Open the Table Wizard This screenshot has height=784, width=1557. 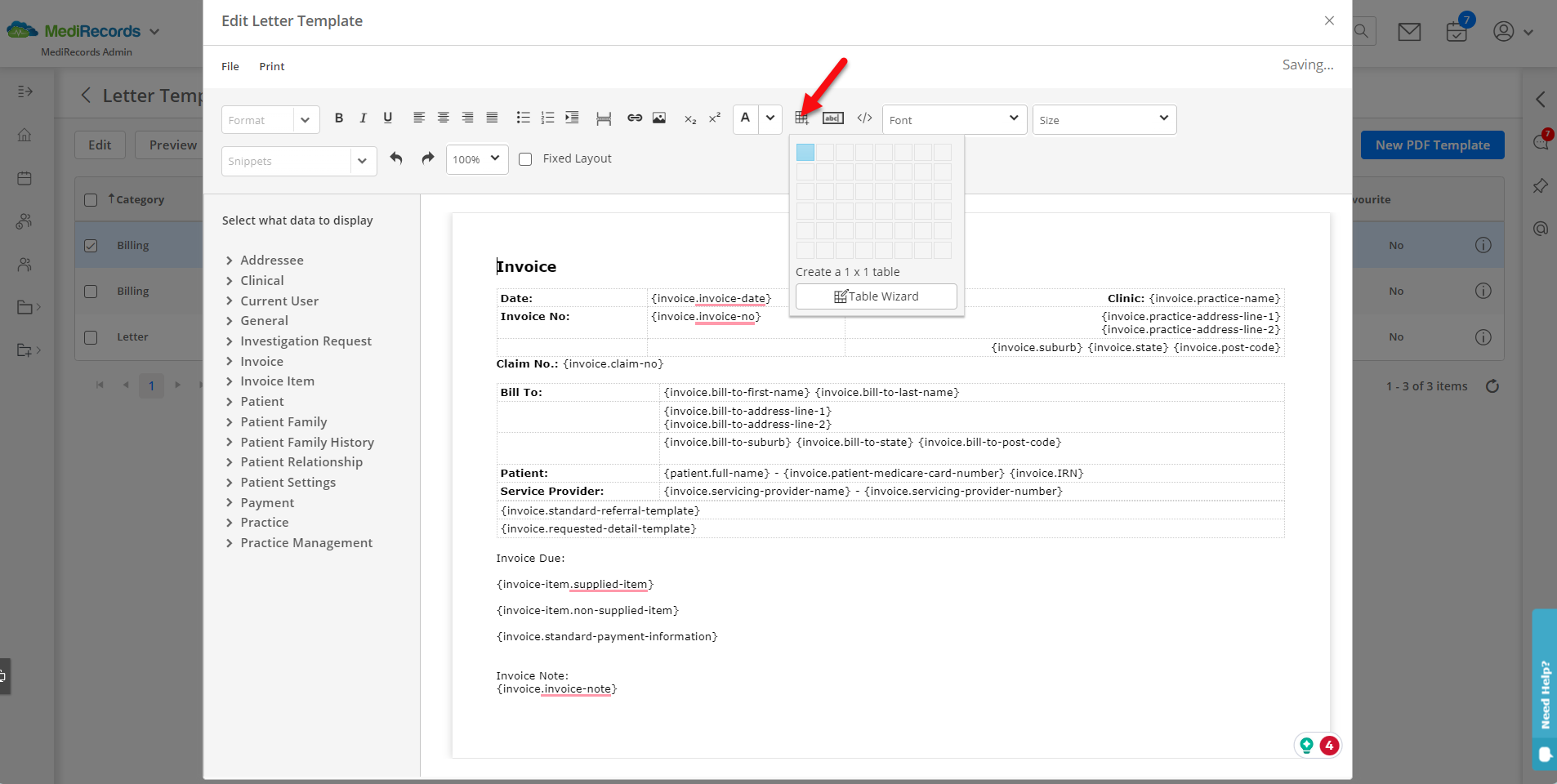(x=875, y=296)
